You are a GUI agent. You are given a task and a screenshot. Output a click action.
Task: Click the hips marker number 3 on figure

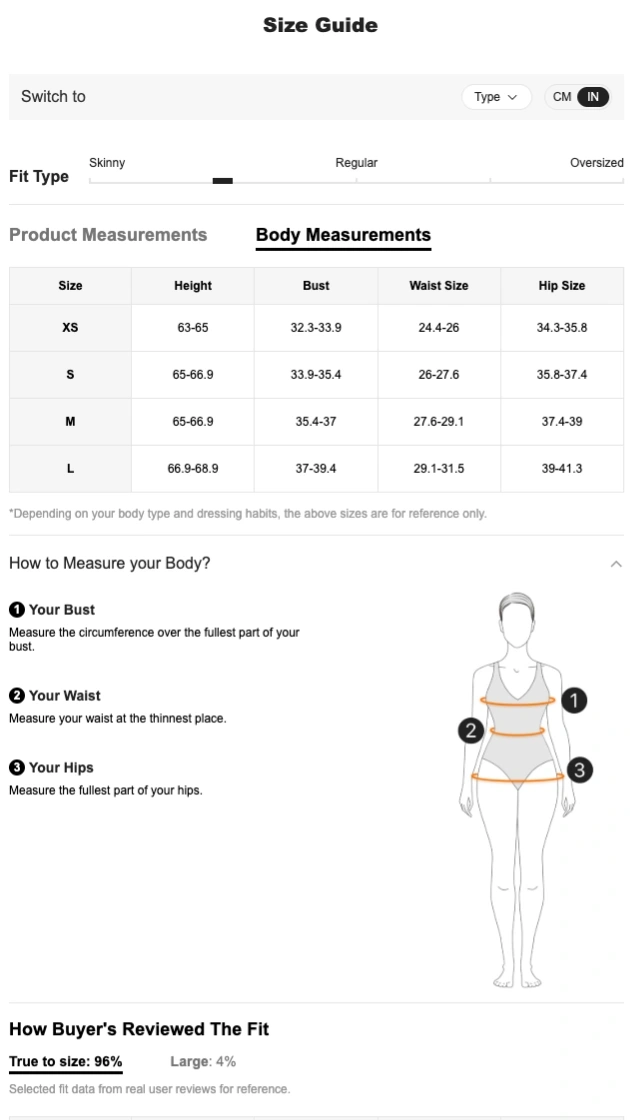pyautogui.click(x=580, y=770)
